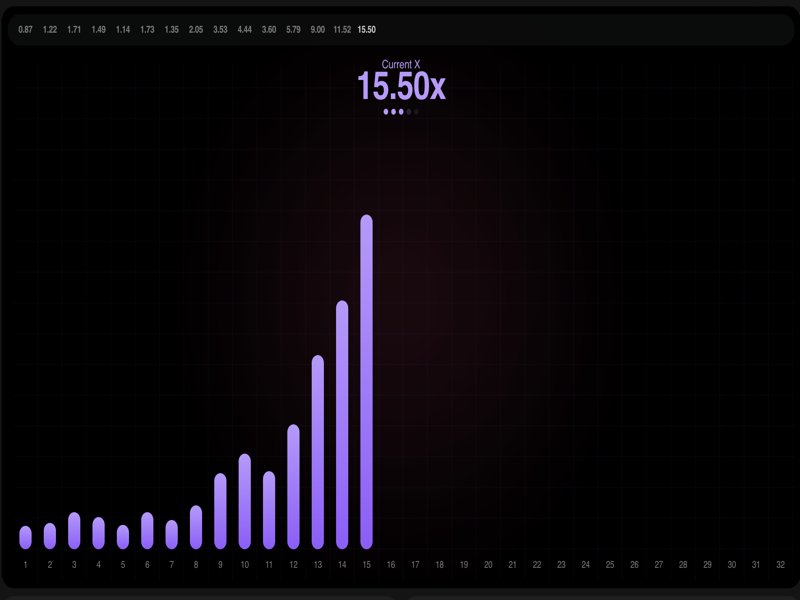The width and height of the screenshot is (800, 600).
Task: Pick the 1.73 value in the history strip
Action: coord(147,30)
